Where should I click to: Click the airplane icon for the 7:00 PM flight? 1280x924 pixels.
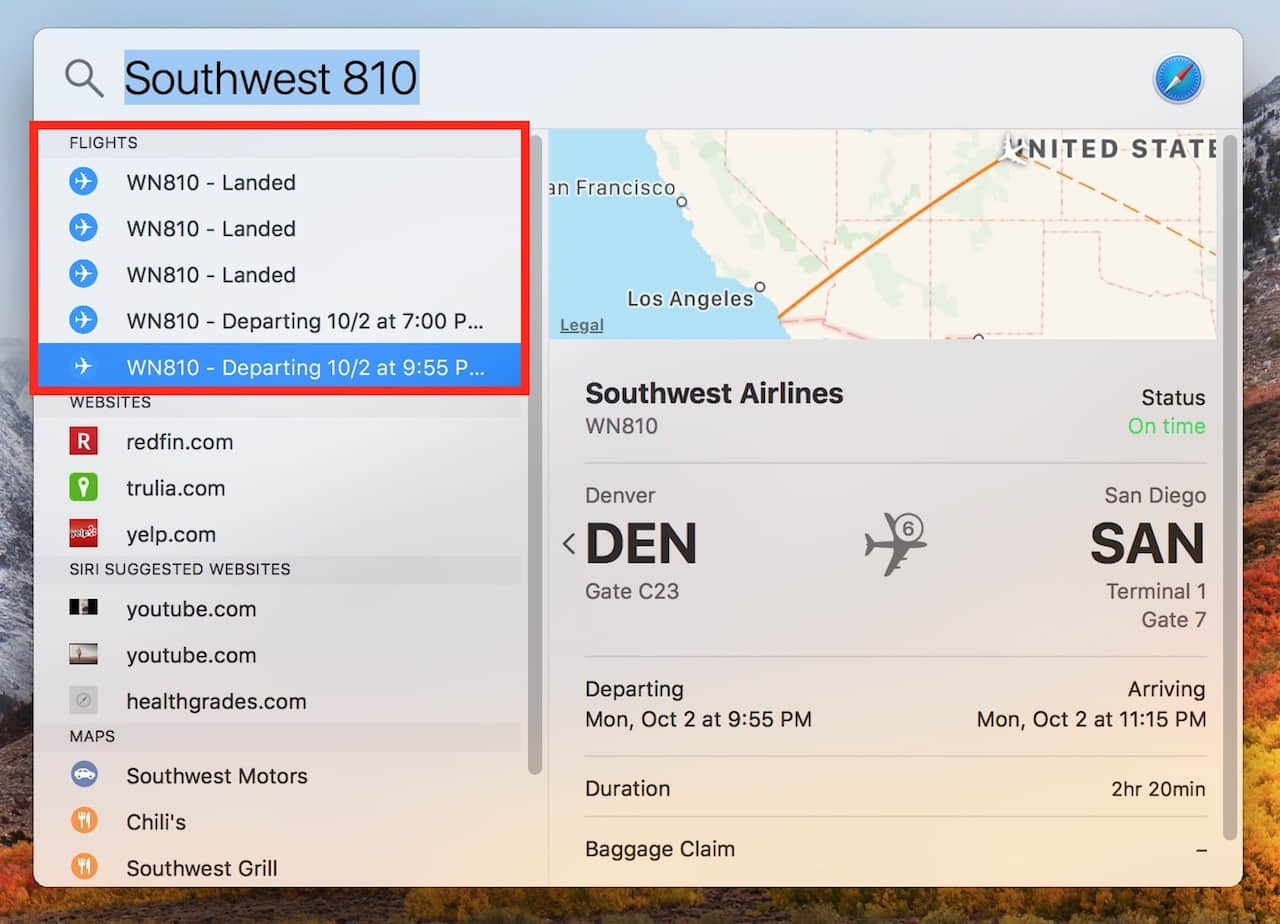pyautogui.click(x=84, y=320)
